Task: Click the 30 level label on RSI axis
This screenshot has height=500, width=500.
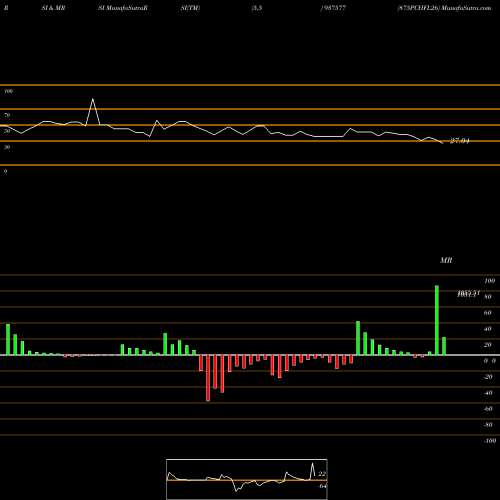Action: click(x=7, y=147)
